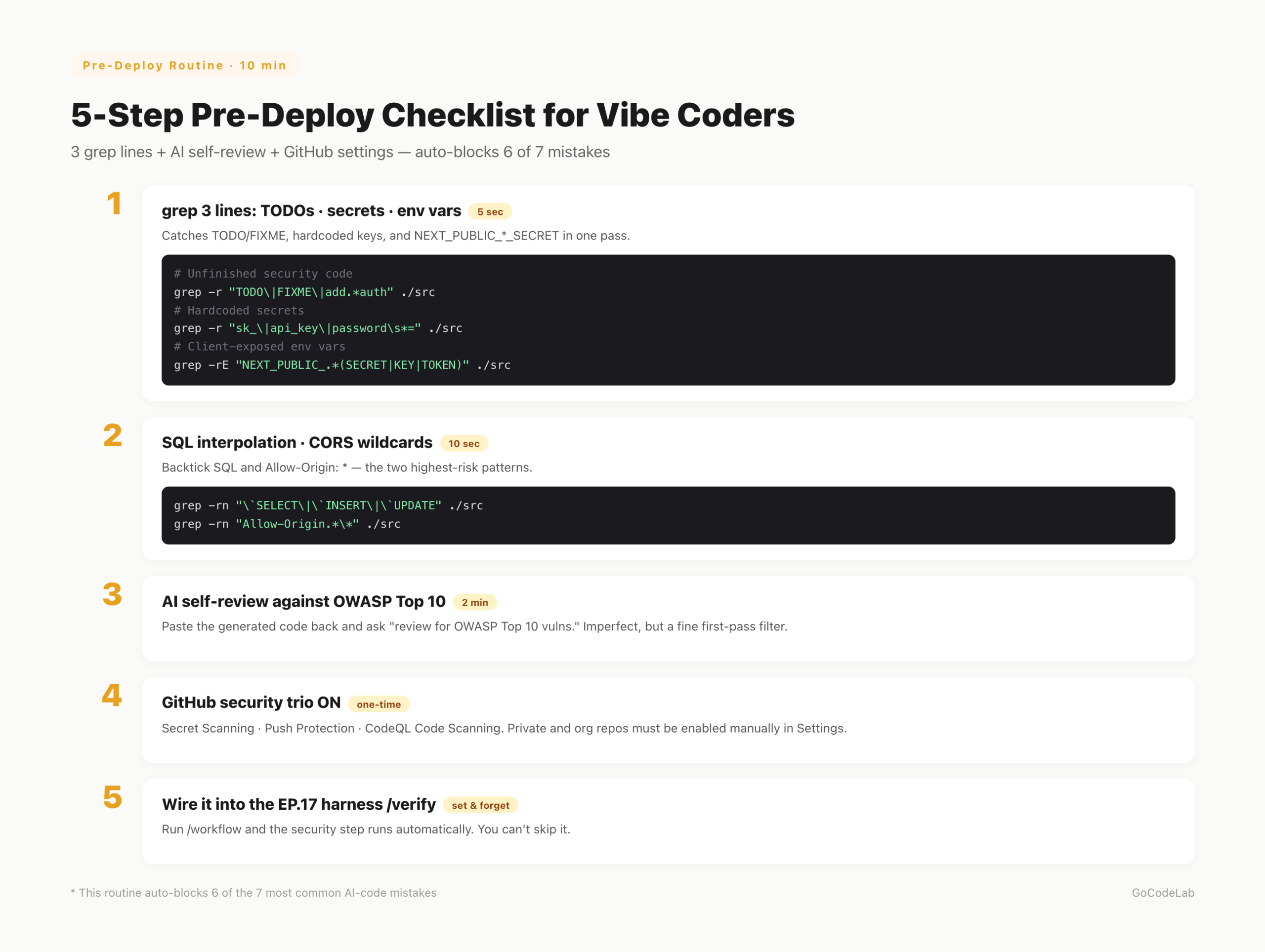Click the Allow-Origin grep line in step 2
The width and height of the screenshot is (1265, 952).
[x=287, y=524]
